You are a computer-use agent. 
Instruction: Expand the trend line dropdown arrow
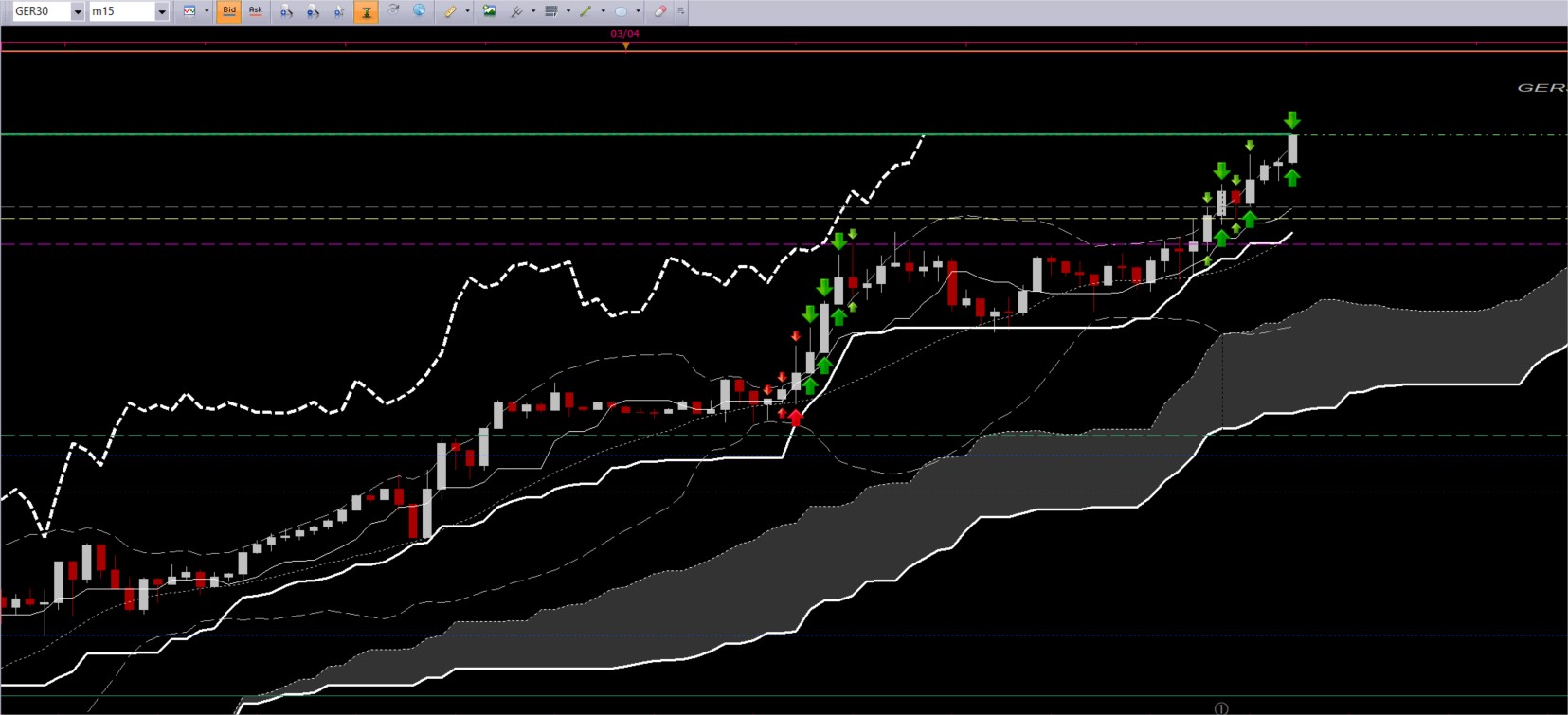[603, 11]
